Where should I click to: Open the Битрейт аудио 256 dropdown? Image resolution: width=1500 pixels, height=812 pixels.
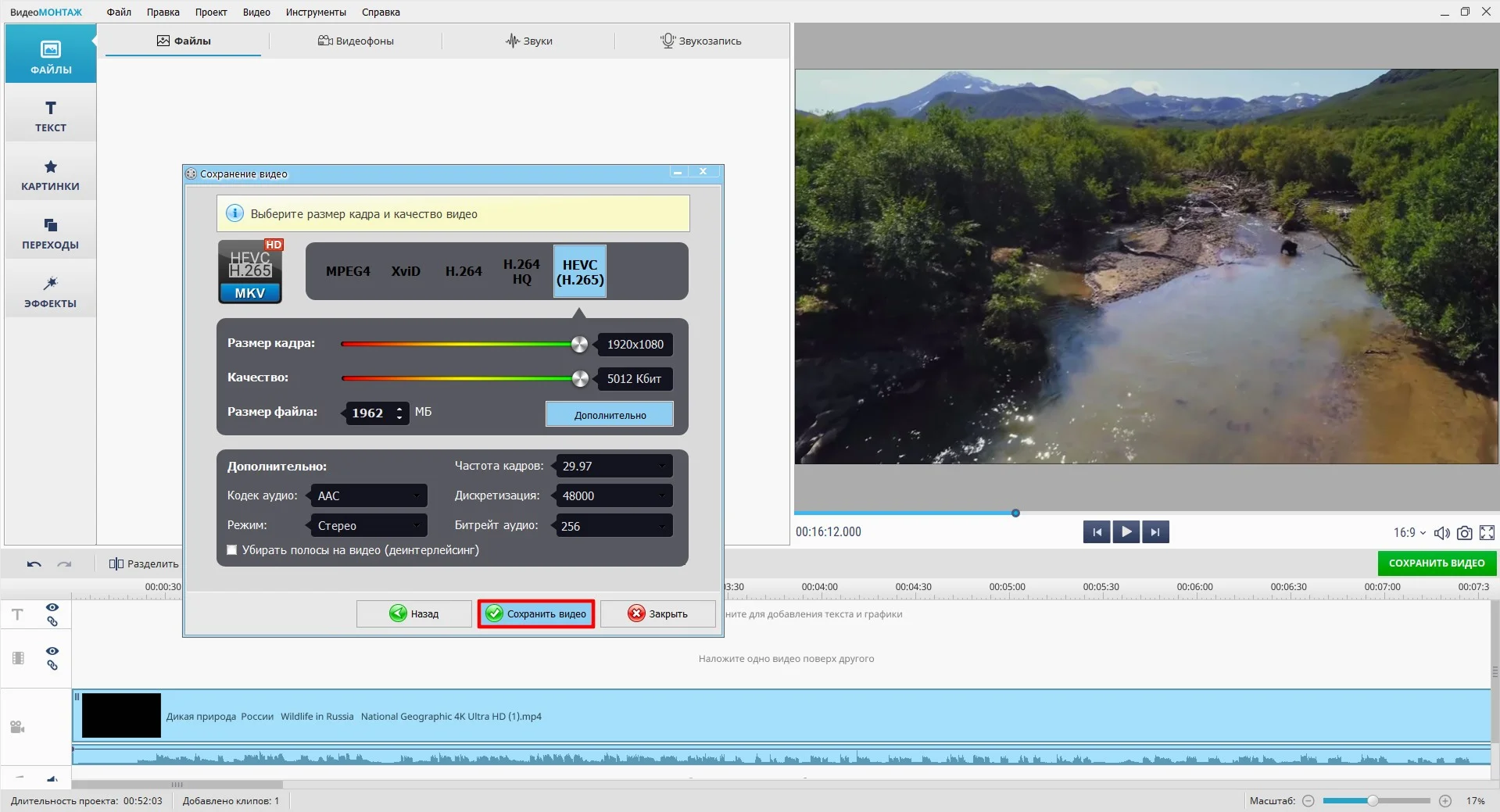614,526
